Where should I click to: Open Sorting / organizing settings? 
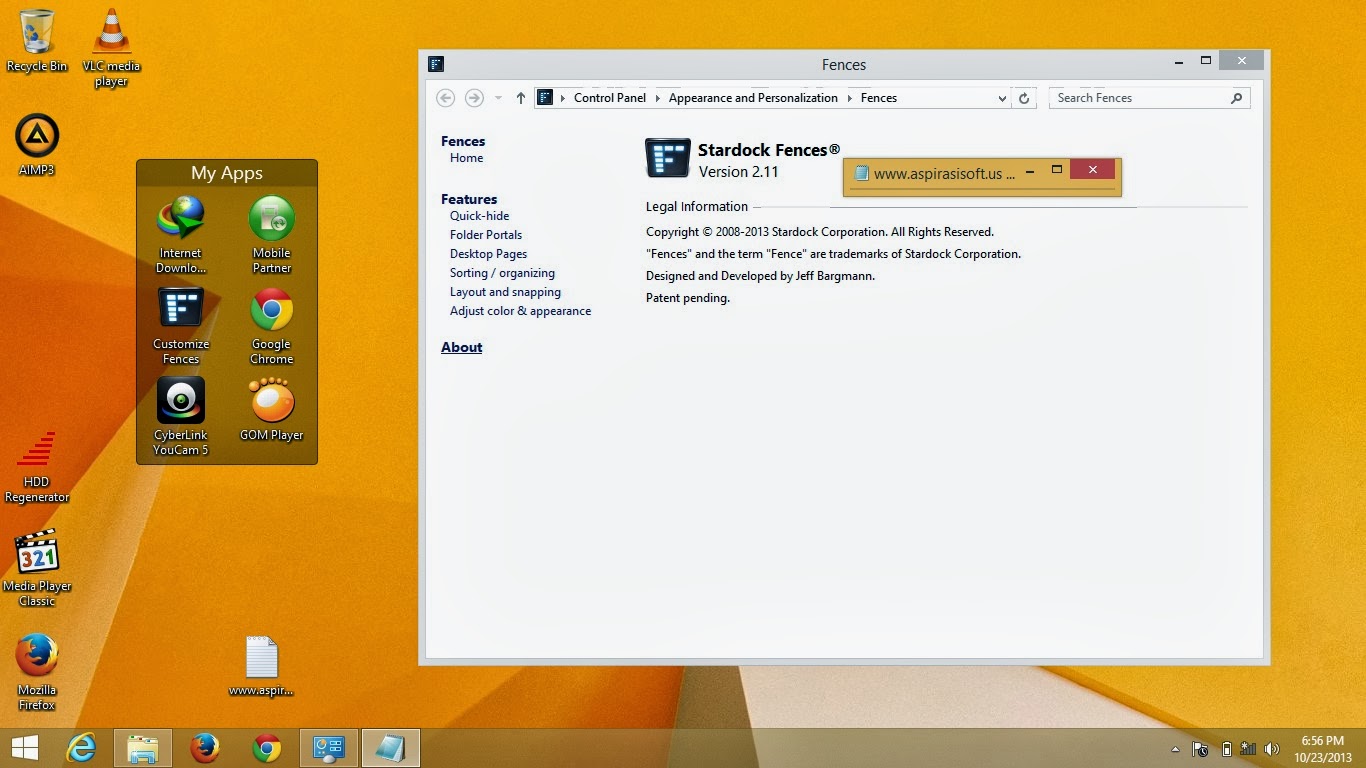(502, 273)
